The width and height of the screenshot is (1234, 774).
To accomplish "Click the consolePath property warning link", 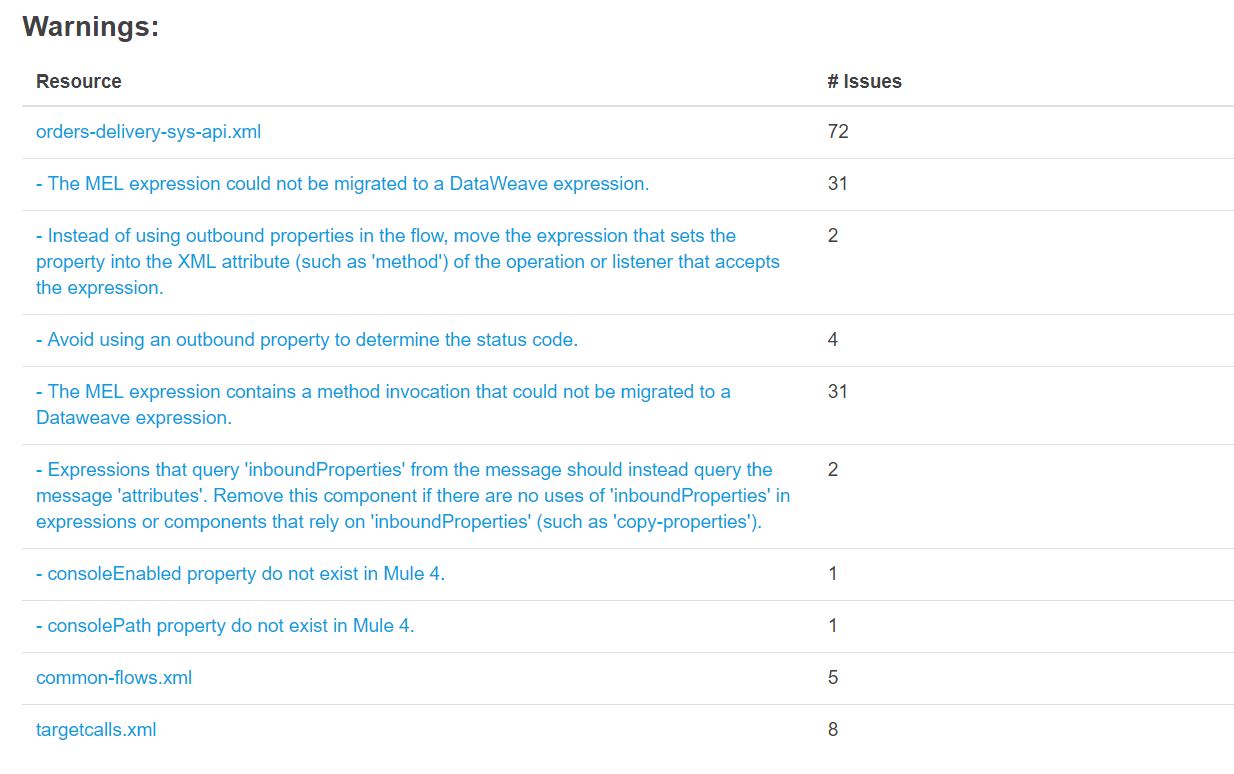I will click(225, 626).
